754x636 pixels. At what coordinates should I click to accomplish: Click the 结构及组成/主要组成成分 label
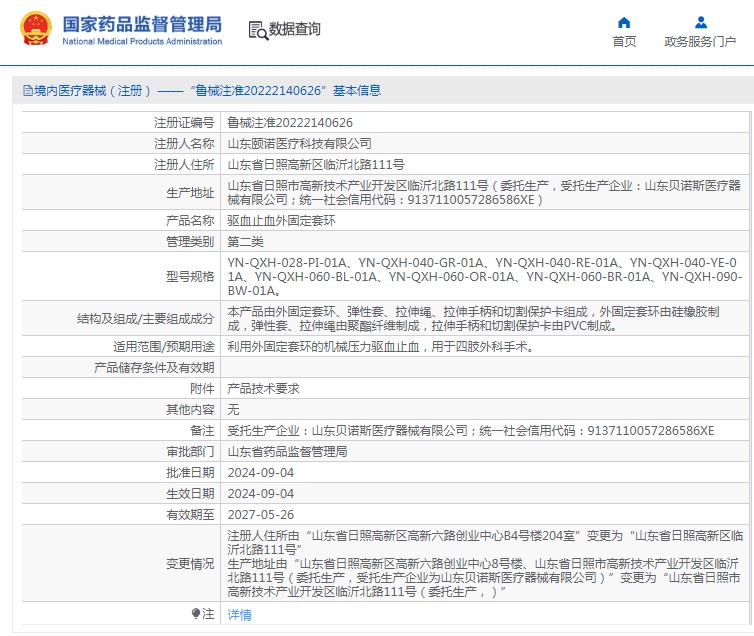pos(146,319)
